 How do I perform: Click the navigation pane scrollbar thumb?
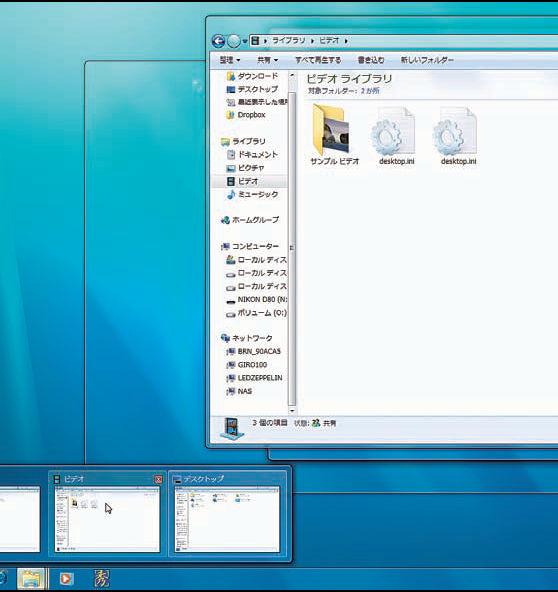click(x=292, y=248)
